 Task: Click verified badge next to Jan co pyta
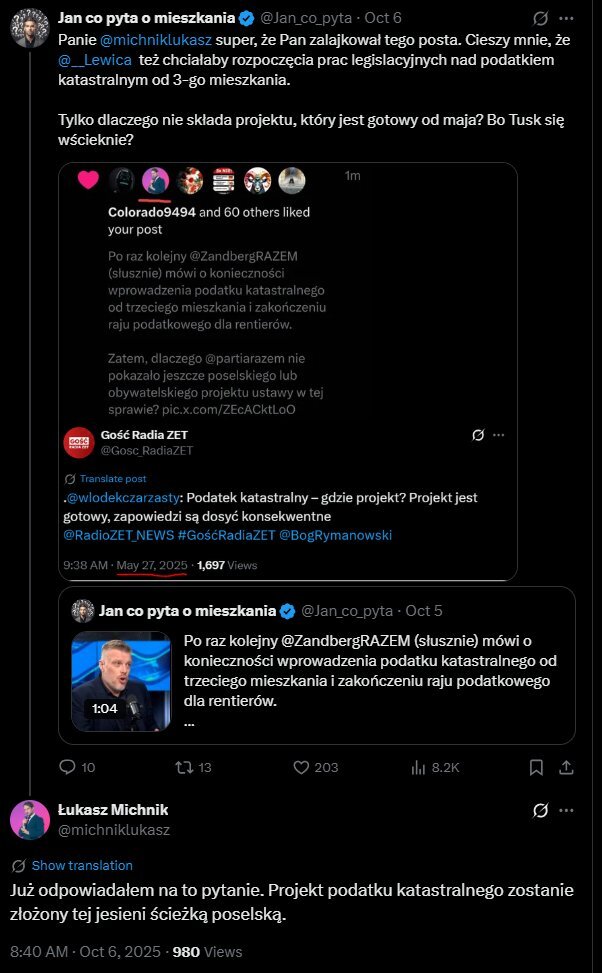[x=246, y=18]
